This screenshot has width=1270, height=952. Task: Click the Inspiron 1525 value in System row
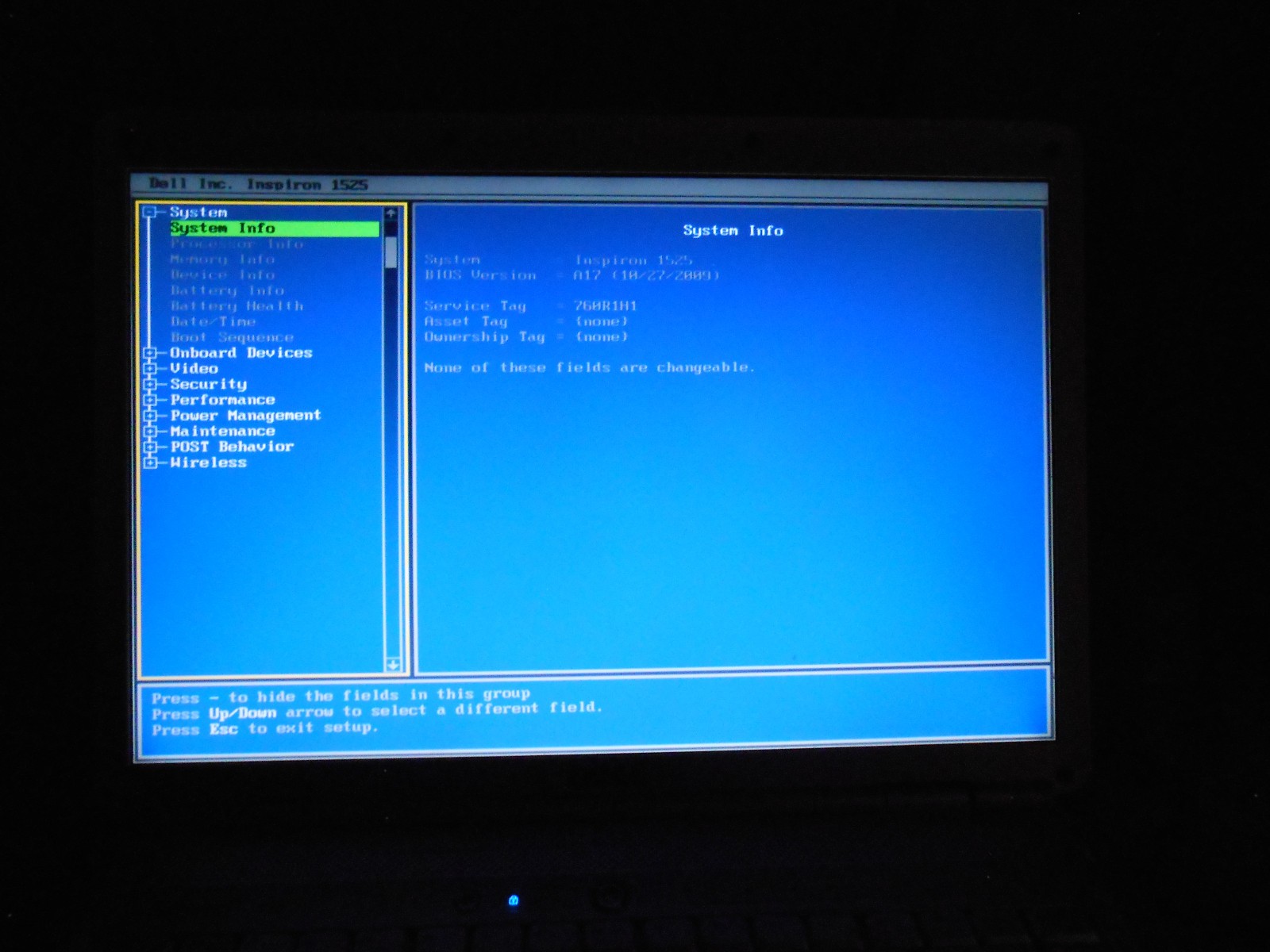(633, 260)
